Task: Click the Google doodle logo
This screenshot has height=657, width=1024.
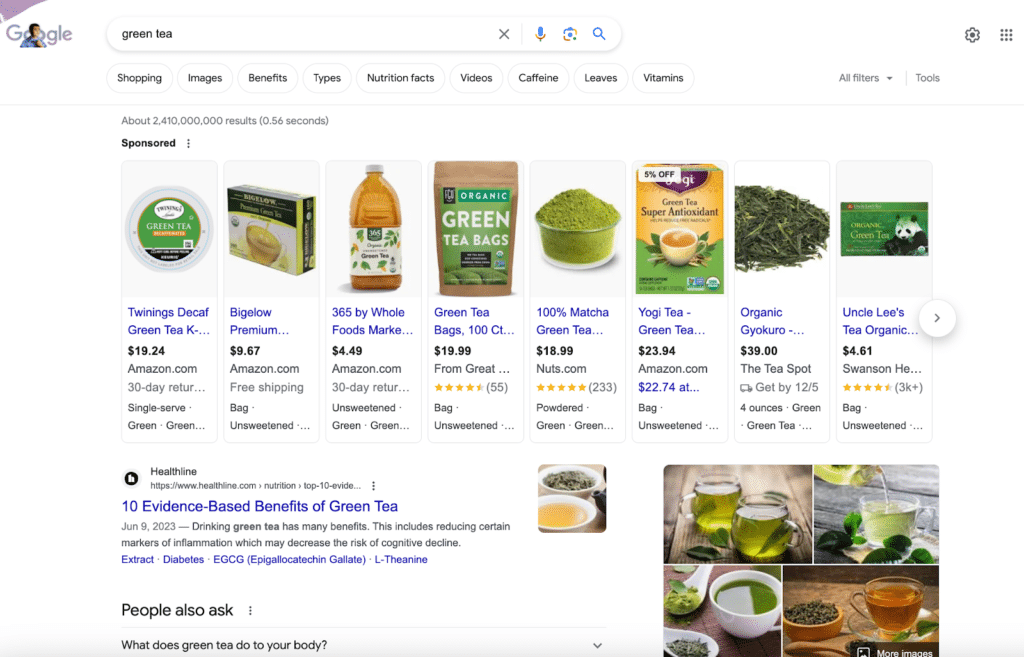Action: pos(39,34)
